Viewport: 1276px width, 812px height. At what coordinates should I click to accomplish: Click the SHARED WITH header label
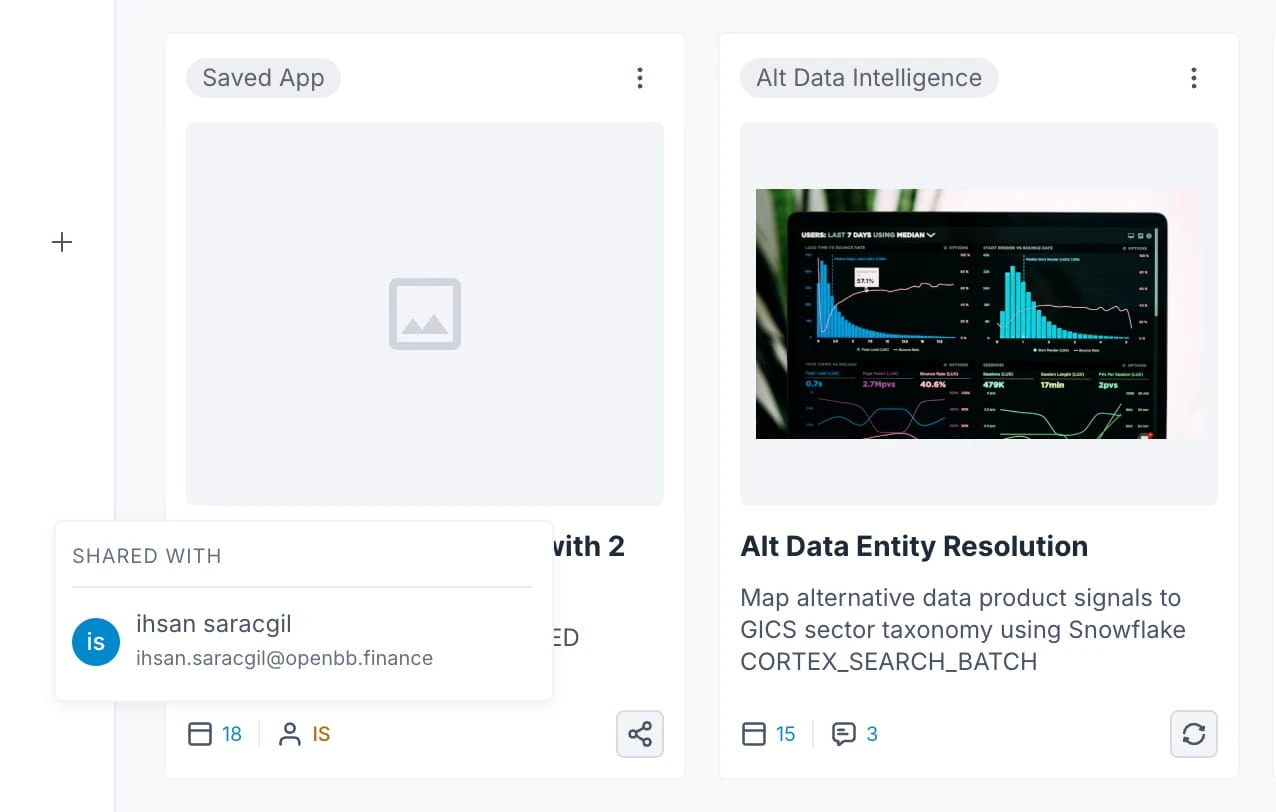146,556
